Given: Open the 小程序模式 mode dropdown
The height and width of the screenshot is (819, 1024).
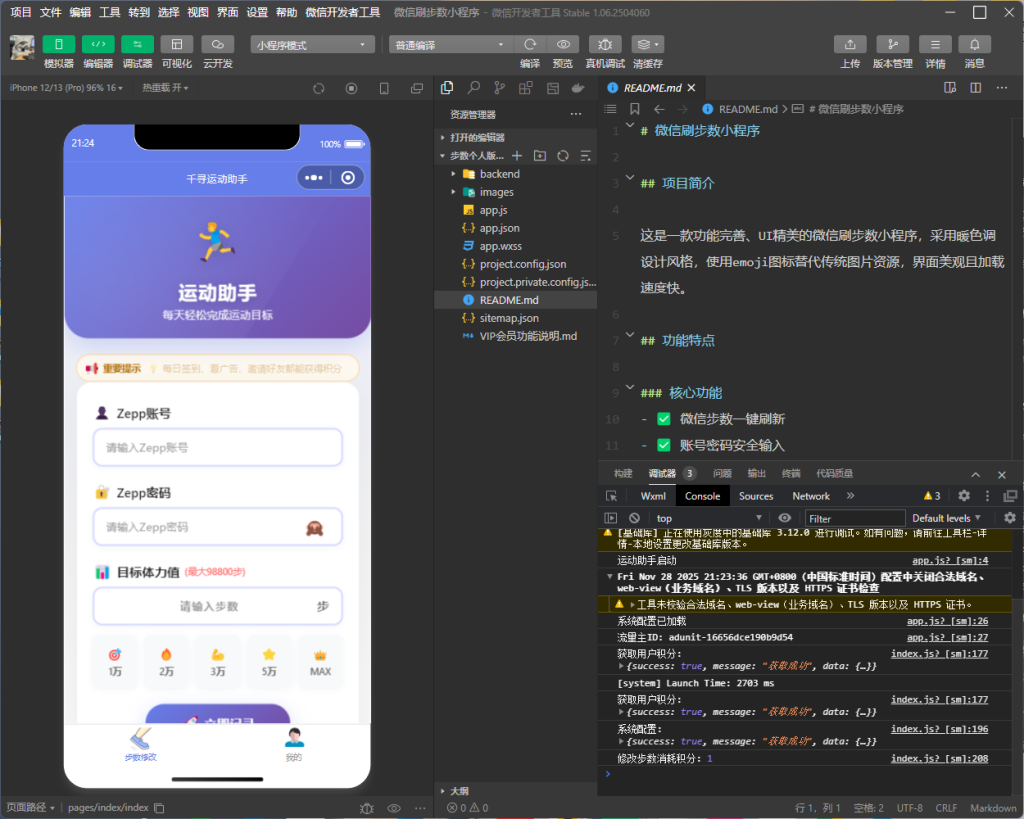Looking at the screenshot, I should pyautogui.click(x=312, y=45).
